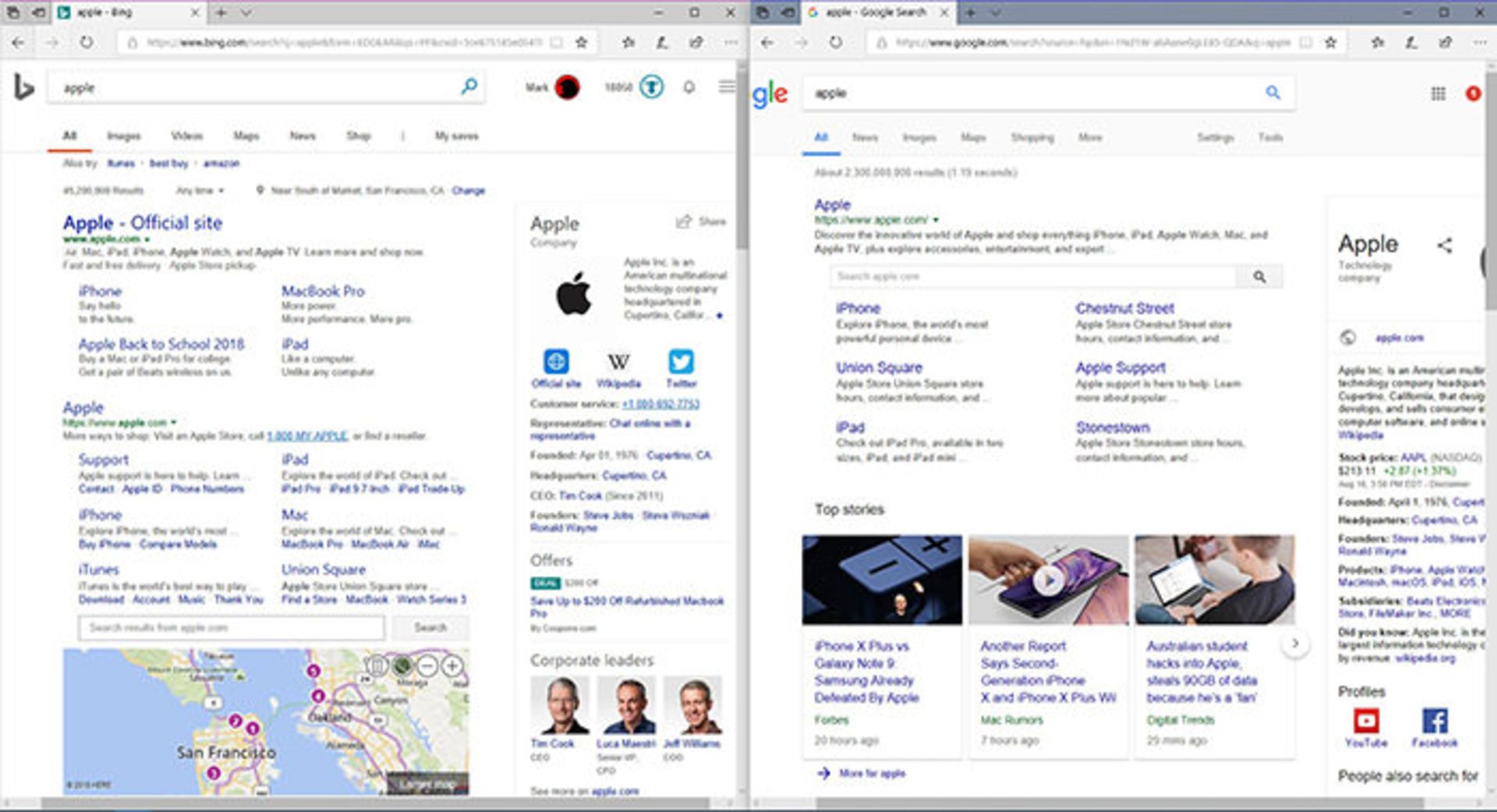
Task: Click the Google search magnifier icon
Action: click(1272, 93)
